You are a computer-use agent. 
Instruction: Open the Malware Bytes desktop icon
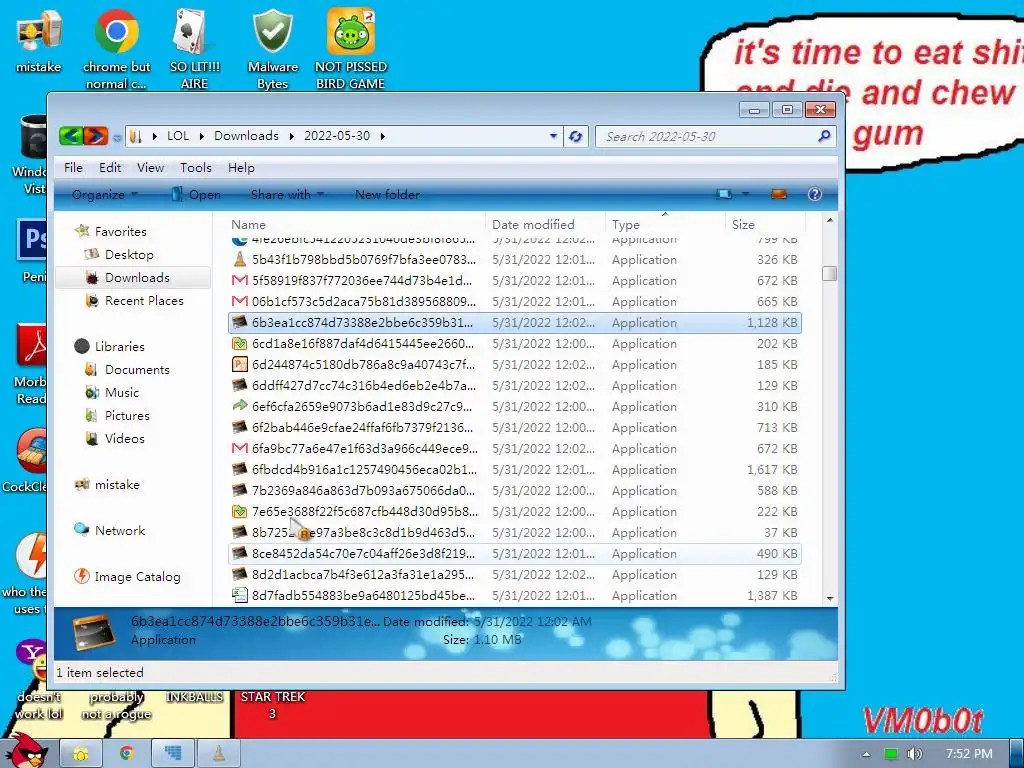click(272, 48)
